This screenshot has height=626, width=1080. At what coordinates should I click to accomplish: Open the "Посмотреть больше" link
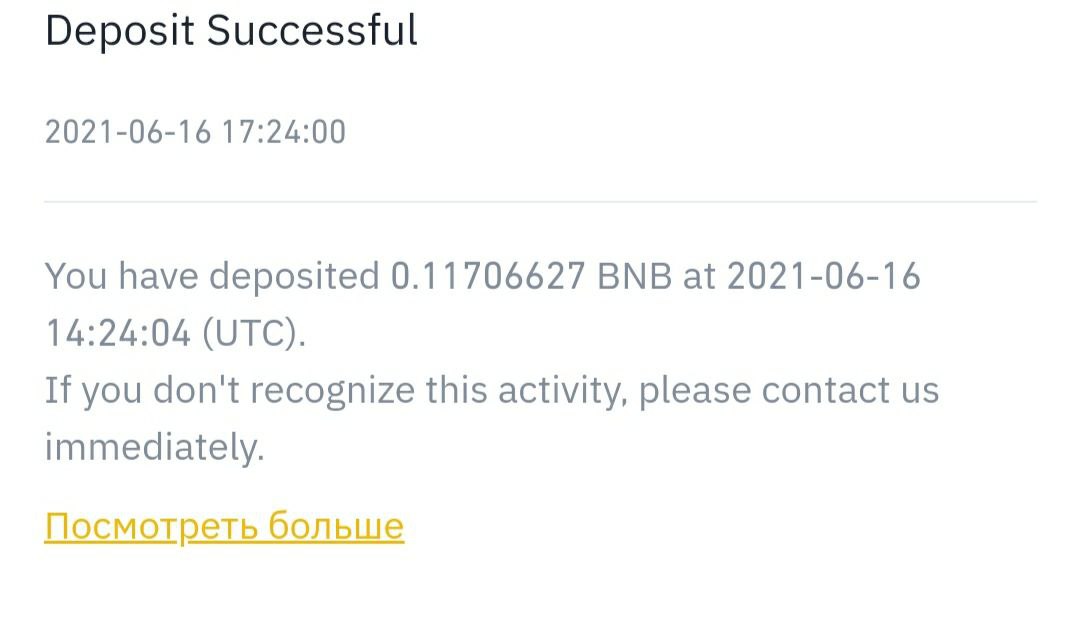[x=224, y=526]
